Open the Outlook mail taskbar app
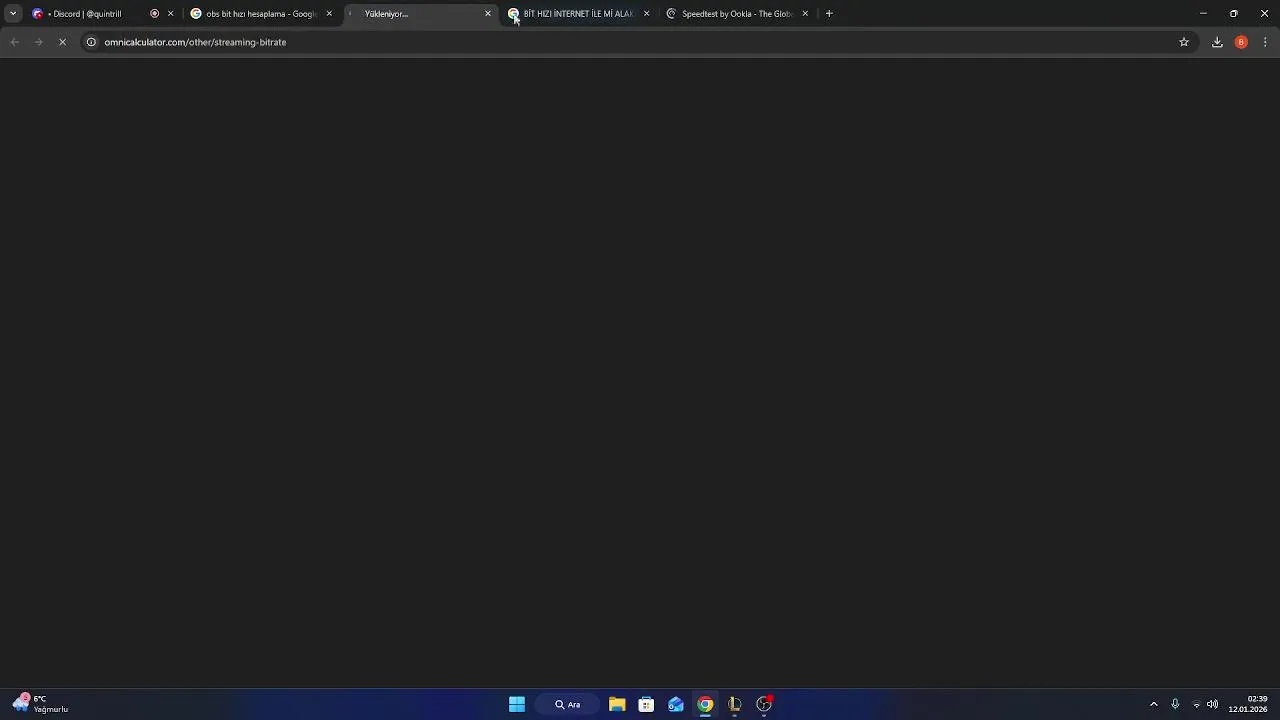This screenshot has width=1280, height=720. pyautogui.click(x=676, y=704)
